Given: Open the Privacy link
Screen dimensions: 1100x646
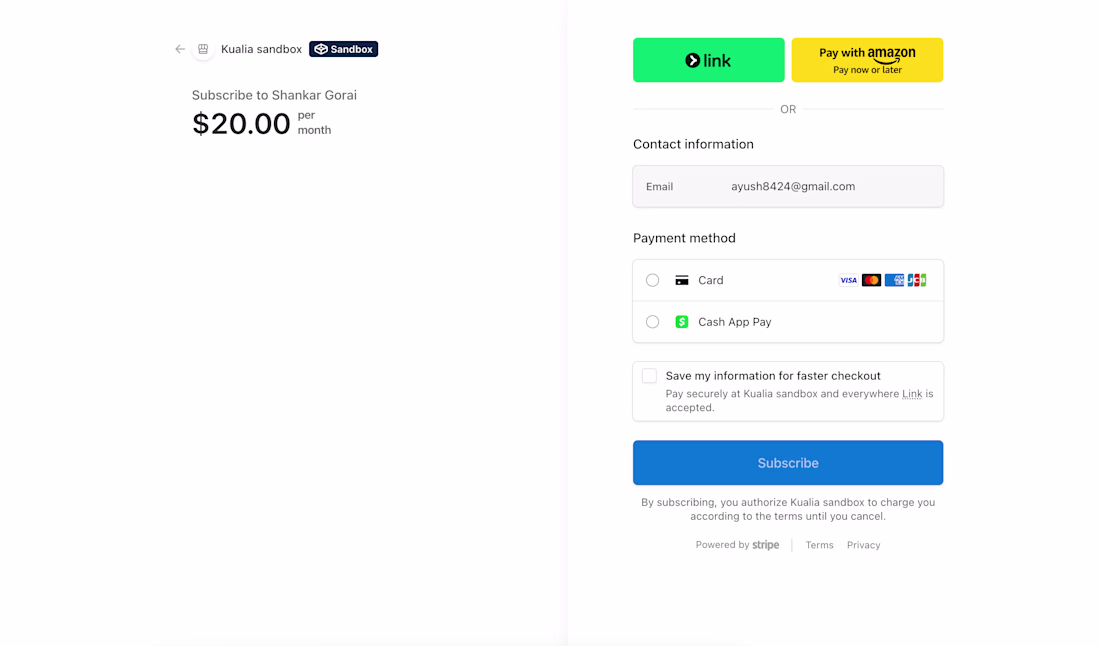Looking at the screenshot, I should click(x=863, y=545).
